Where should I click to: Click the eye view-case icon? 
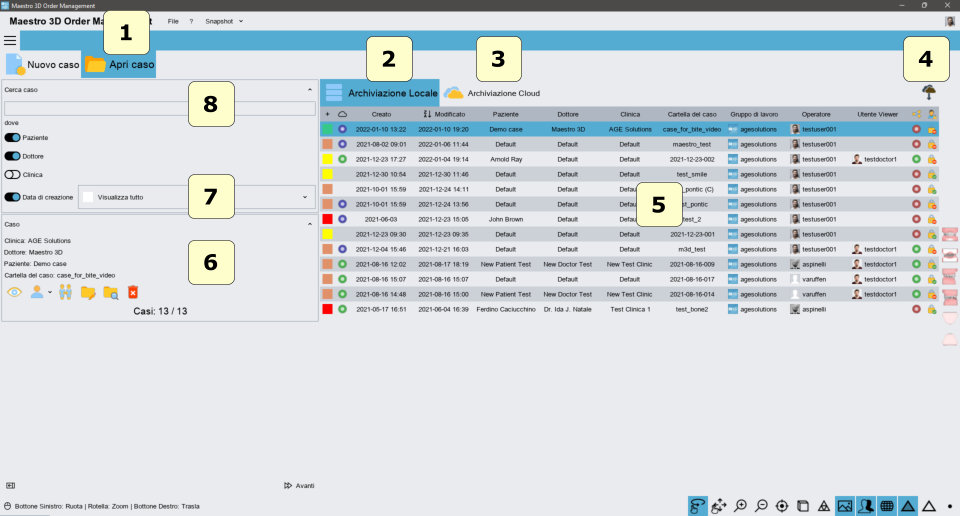(14, 293)
